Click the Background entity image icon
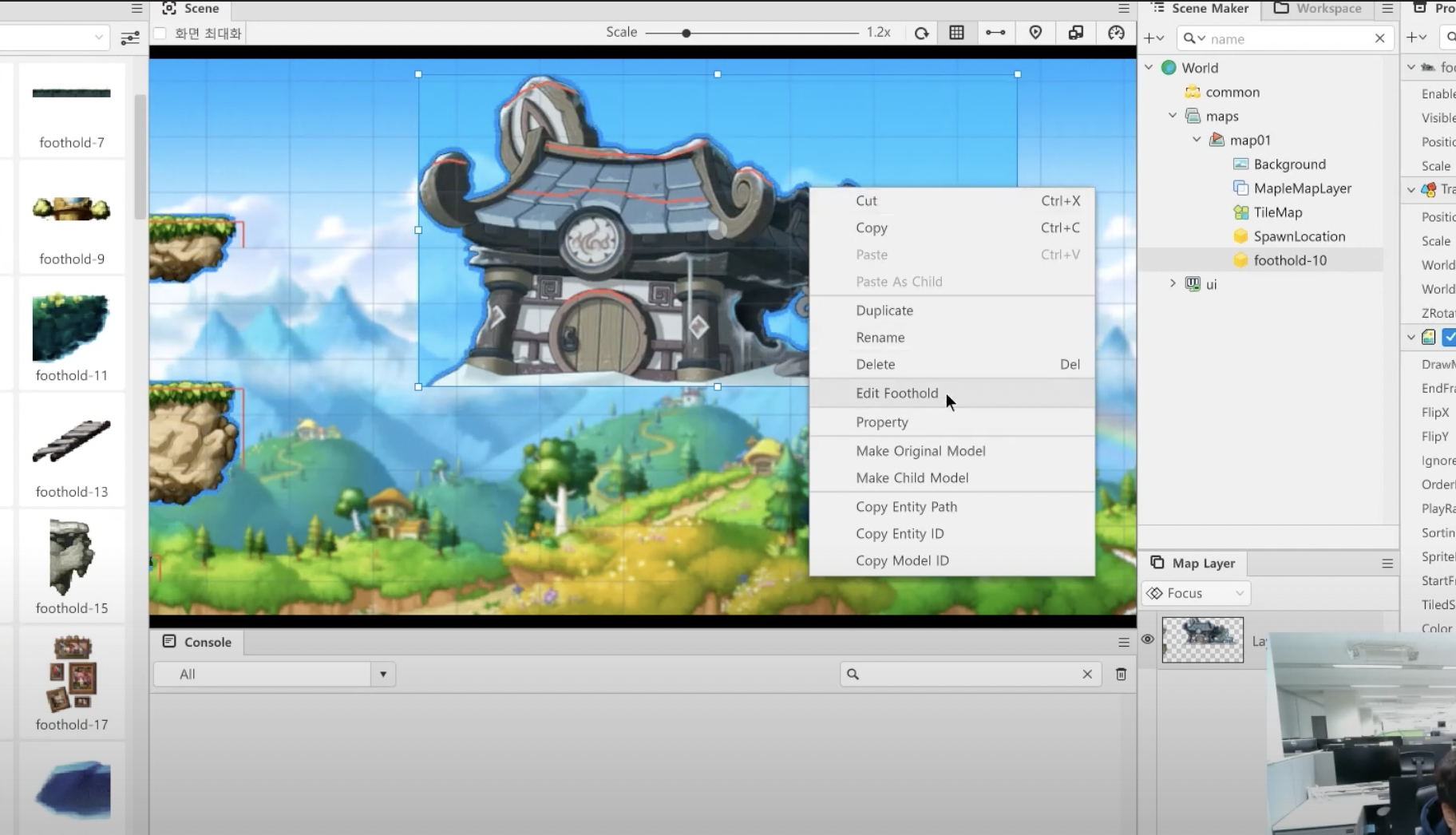Screen dimensions: 1456x835 (1240, 164)
